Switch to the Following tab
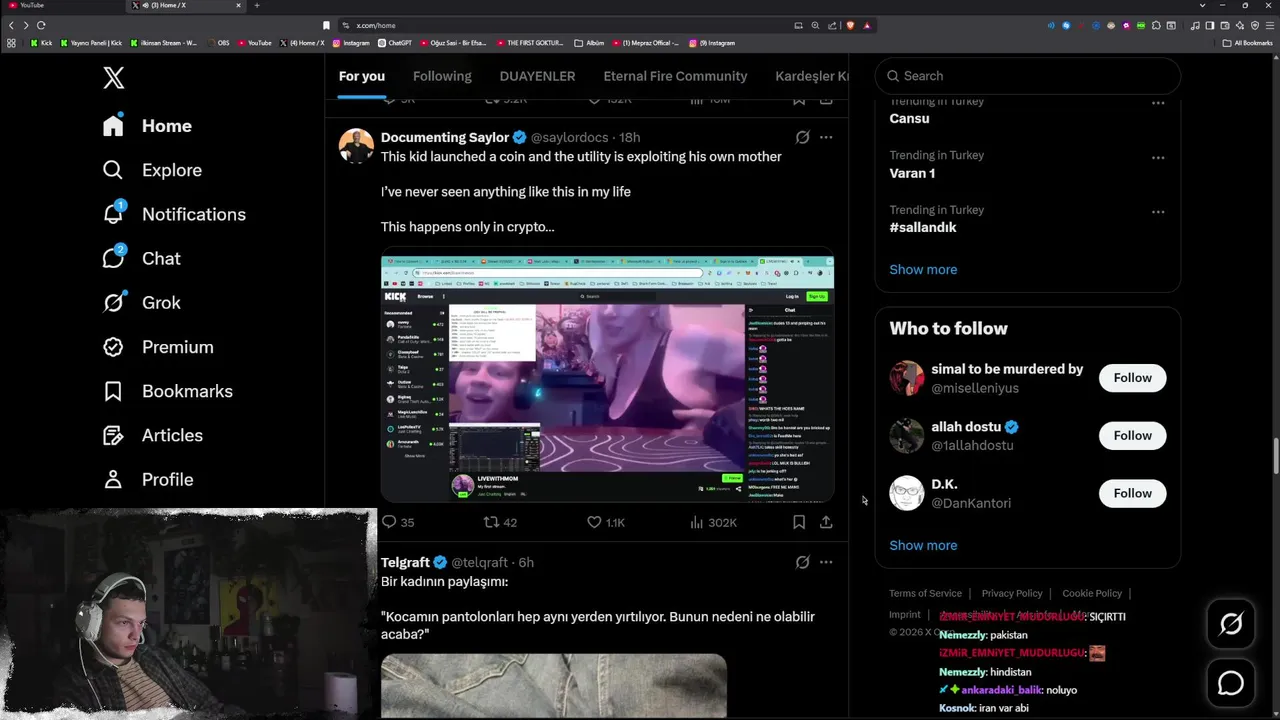1280x720 pixels. coord(442,76)
